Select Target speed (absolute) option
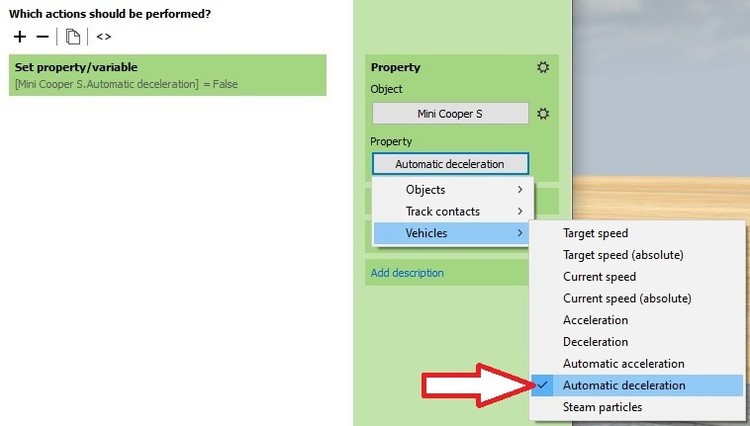This screenshot has height=426, width=750. [x=623, y=255]
